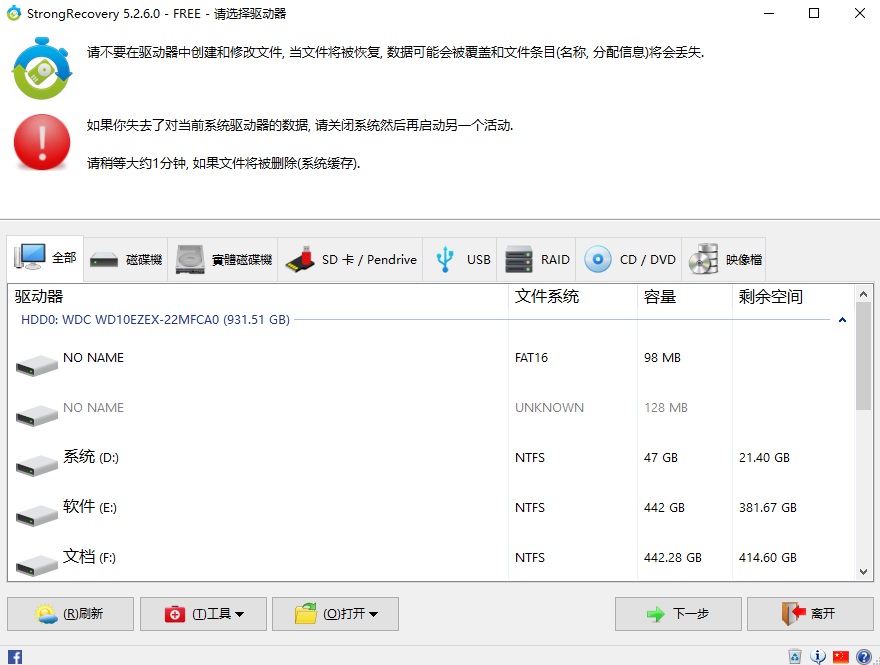Image resolution: width=880 pixels, height=665 pixels.
Task: Open the (T)工具 dropdown menu
Action: coord(203,614)
